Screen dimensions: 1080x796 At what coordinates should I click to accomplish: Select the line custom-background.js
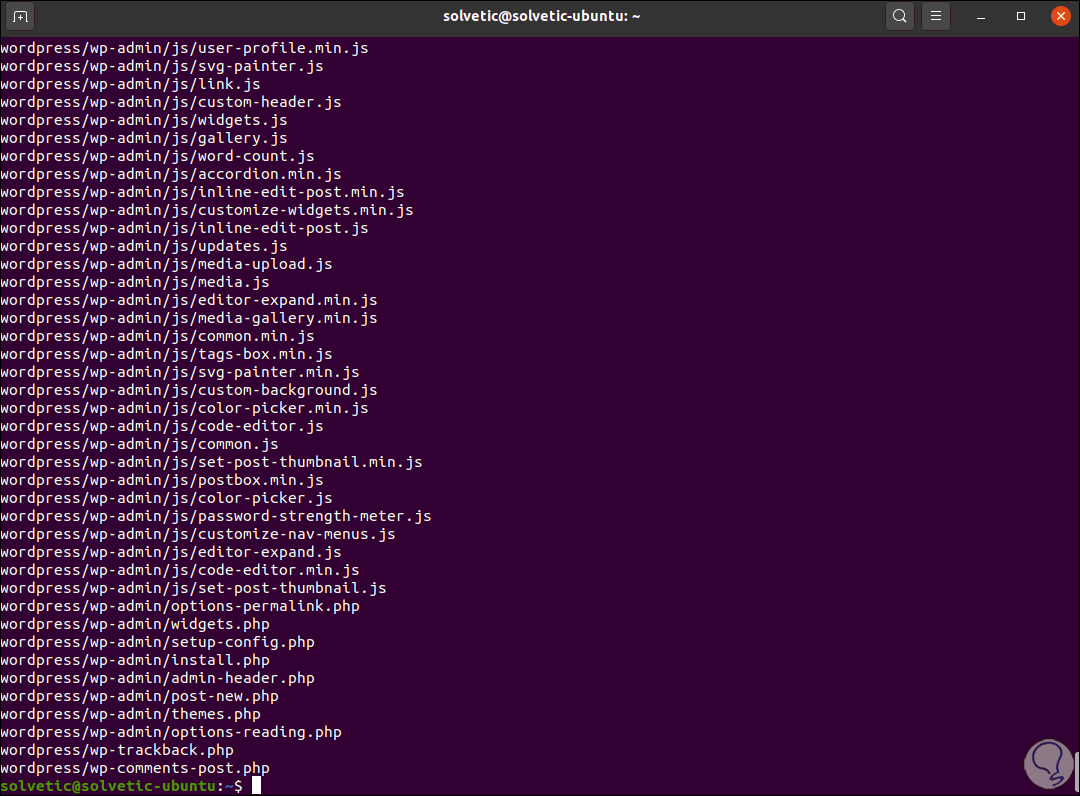click(x=189, y=390)
